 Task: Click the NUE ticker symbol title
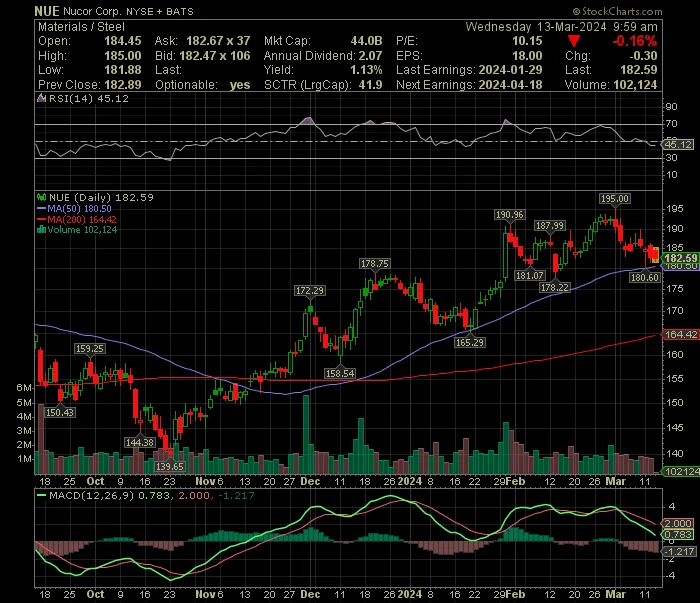(x=47, y=11)
